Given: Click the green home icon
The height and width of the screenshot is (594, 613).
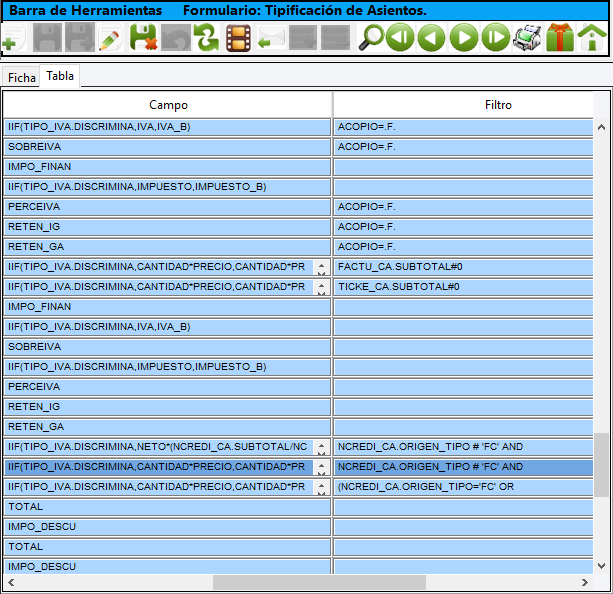Looking at the screenshot, I should (x=592, y=38).
